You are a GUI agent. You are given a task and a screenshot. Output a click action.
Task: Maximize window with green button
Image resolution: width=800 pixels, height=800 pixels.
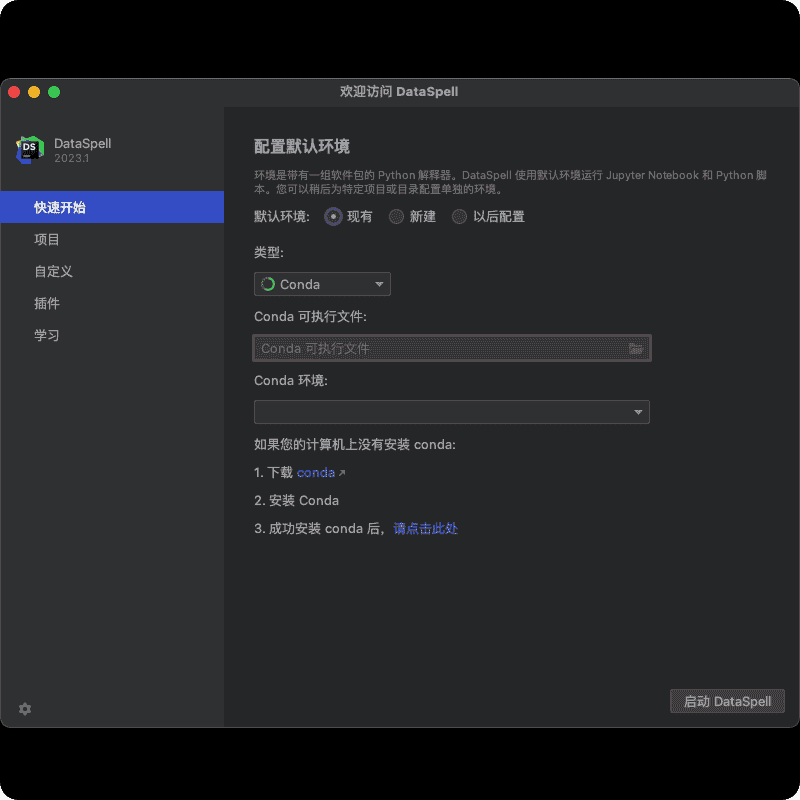point(54,92)
